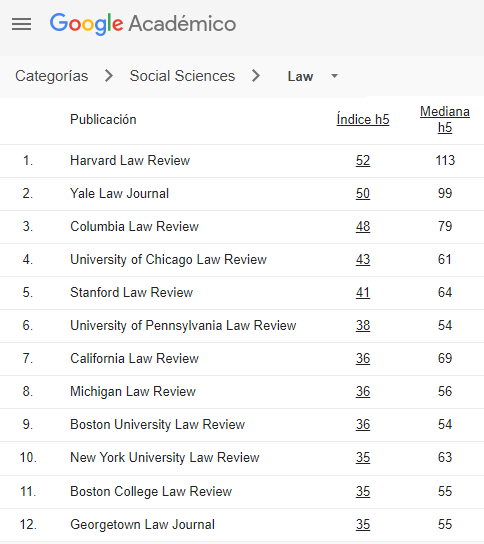Select the text California Law Review
The height and width of the screenshot is (544, 484).
134,358
